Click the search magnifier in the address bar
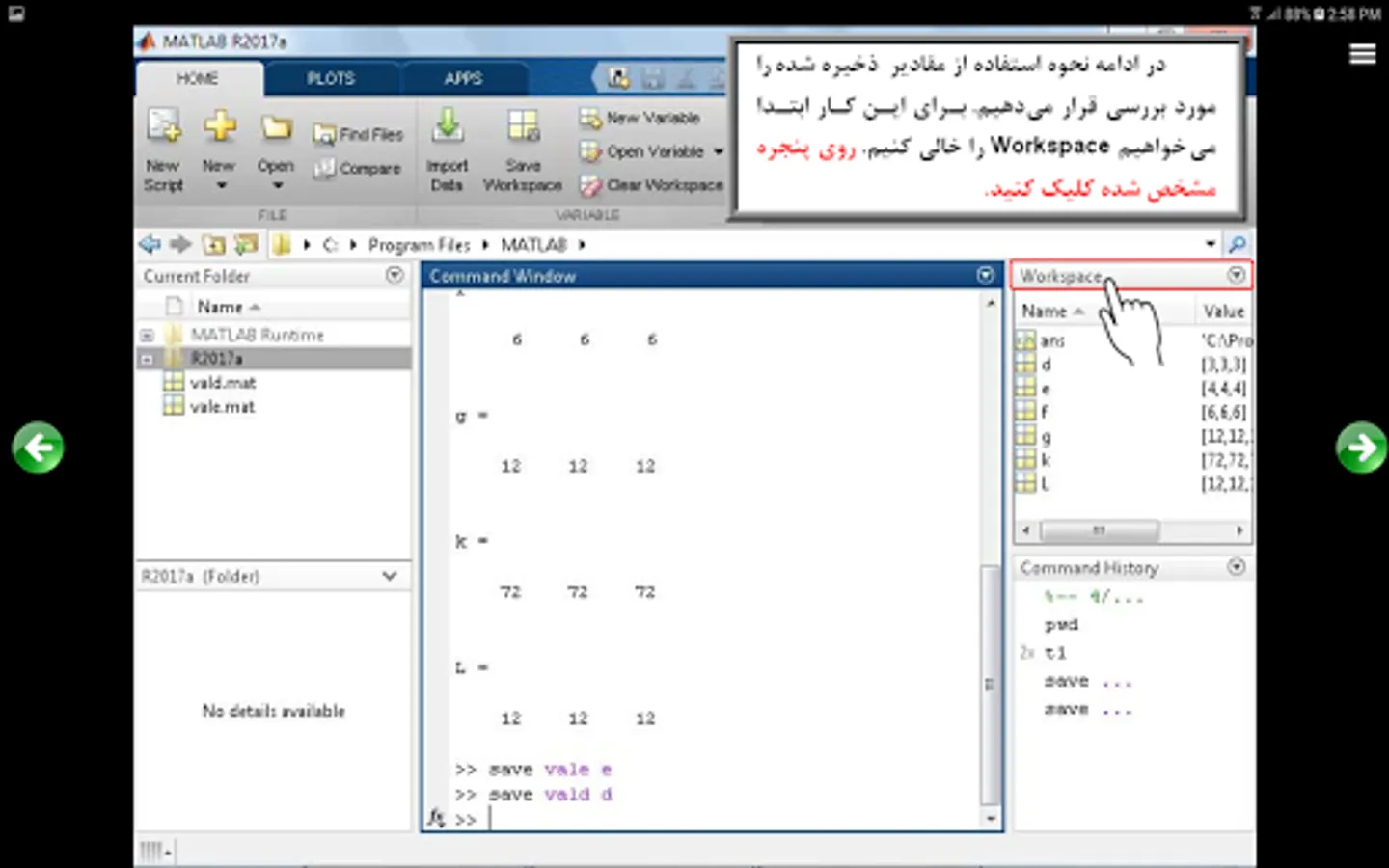 point(1237,244)
